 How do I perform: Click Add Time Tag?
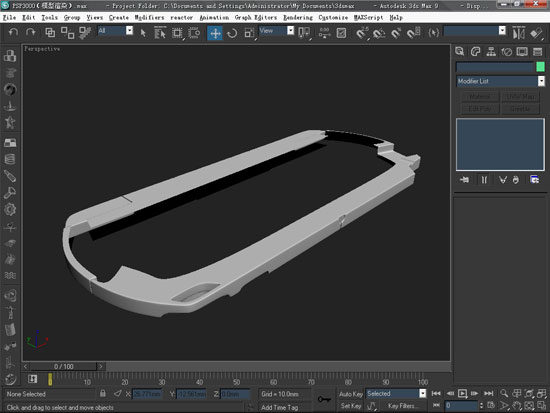pyautogui.click(x=279, y=407)
